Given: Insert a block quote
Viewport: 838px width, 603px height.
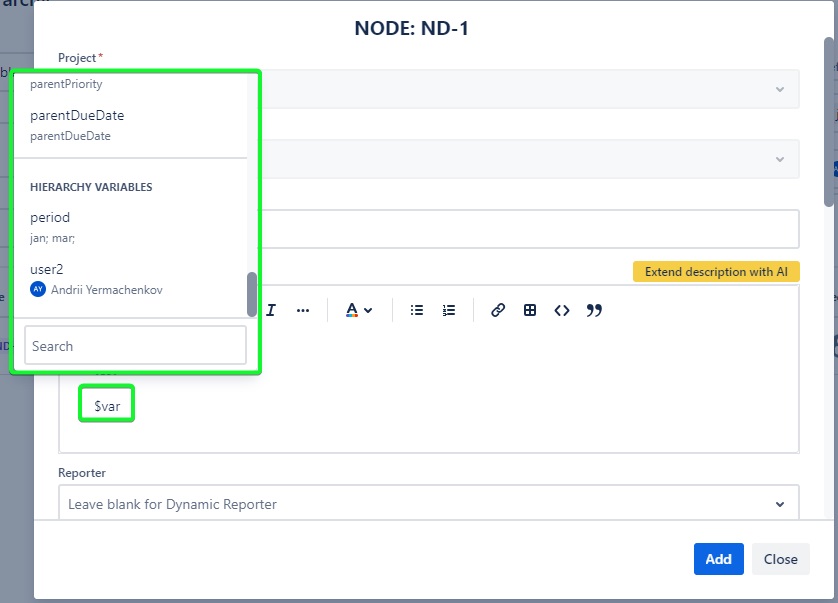Looking at the screenshot, I should pos(594,310).
